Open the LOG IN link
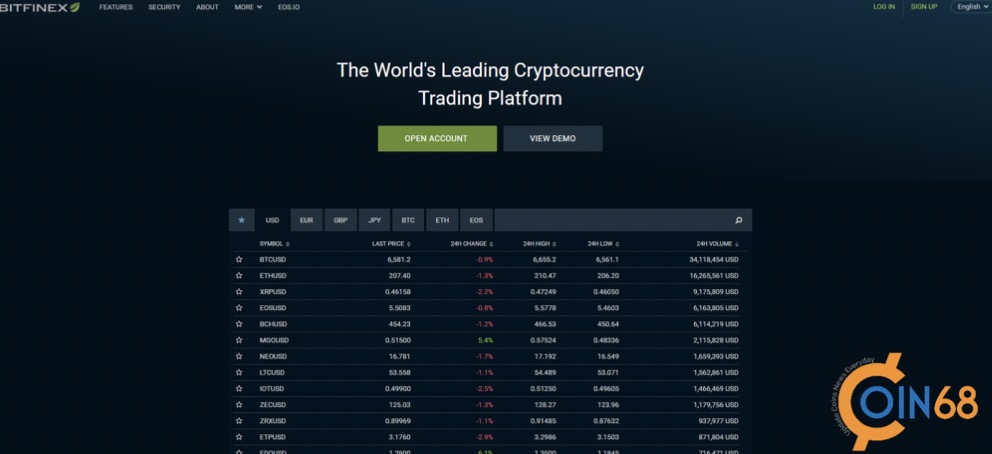The image size is (992, 454). tap(884, 7)
